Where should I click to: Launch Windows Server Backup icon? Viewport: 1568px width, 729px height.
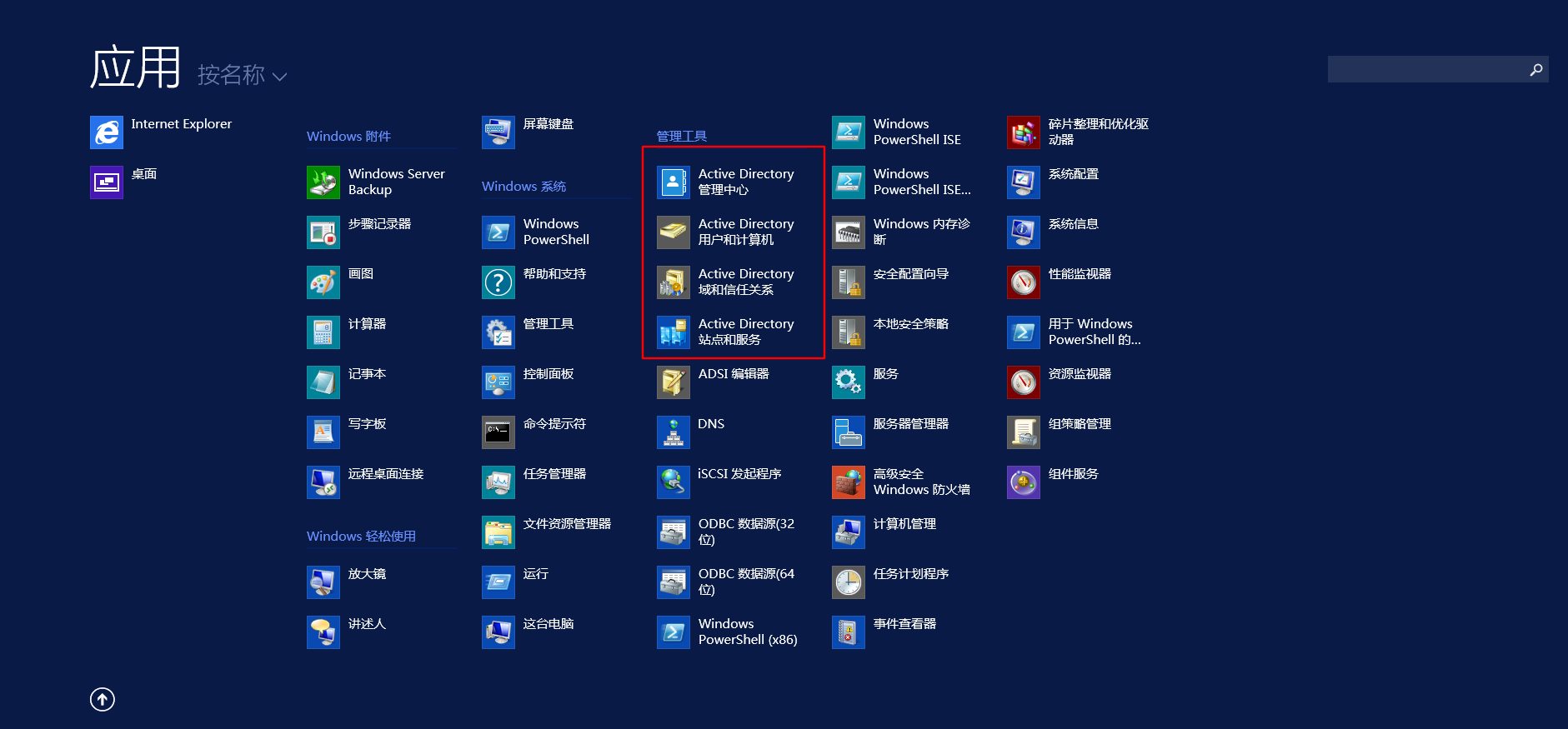pyautogui.click(x=323, y=182)
